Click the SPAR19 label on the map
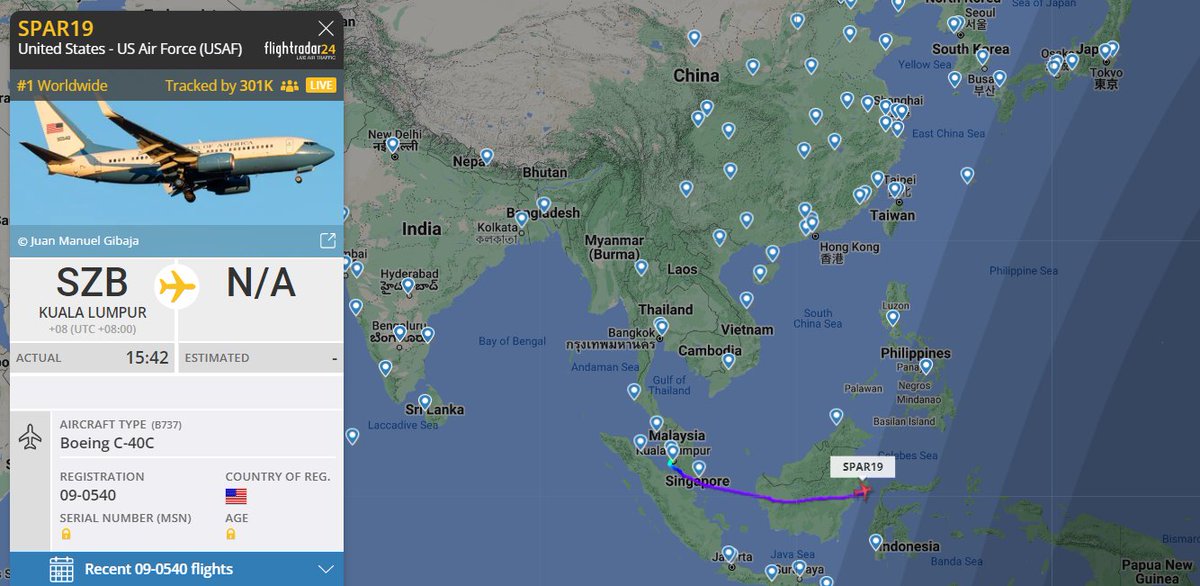 click(862, 467)
